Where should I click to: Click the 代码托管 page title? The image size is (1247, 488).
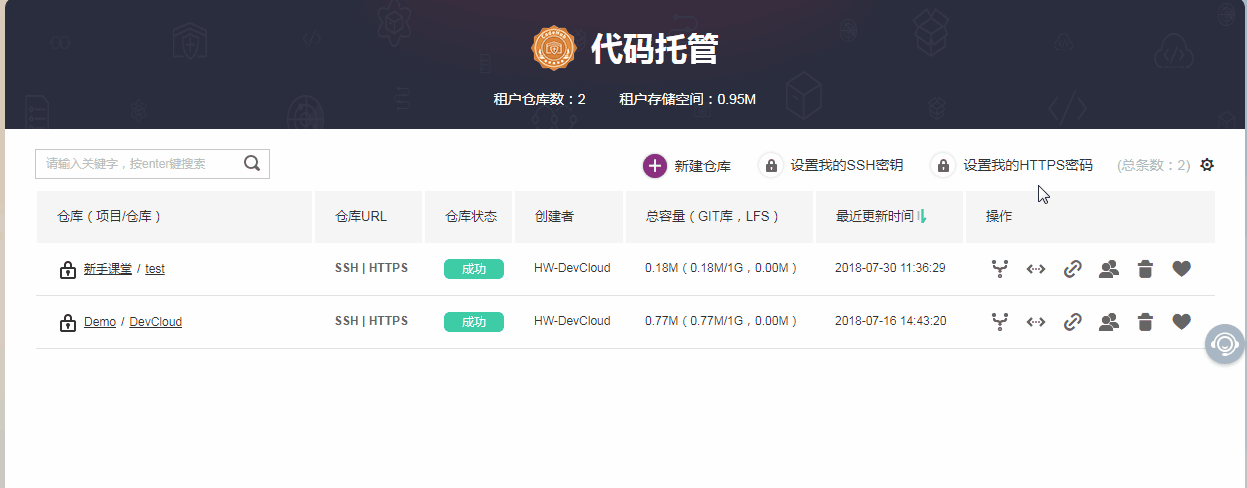(654, 49)
